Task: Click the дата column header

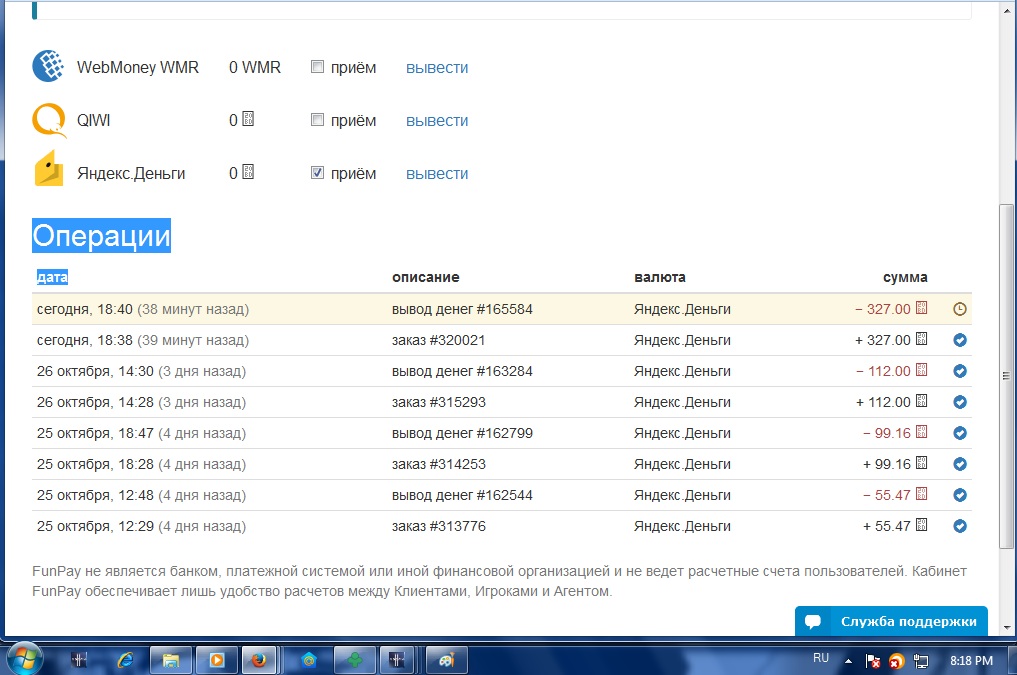Action: point(53,277)
